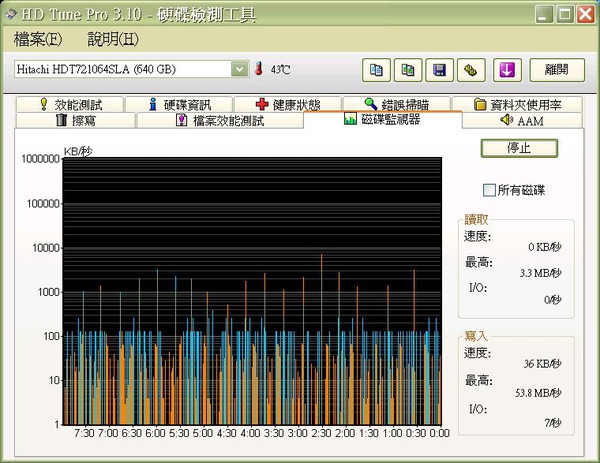
Task: Close the HD Tune Pro window
Action: tap(586, 14)
